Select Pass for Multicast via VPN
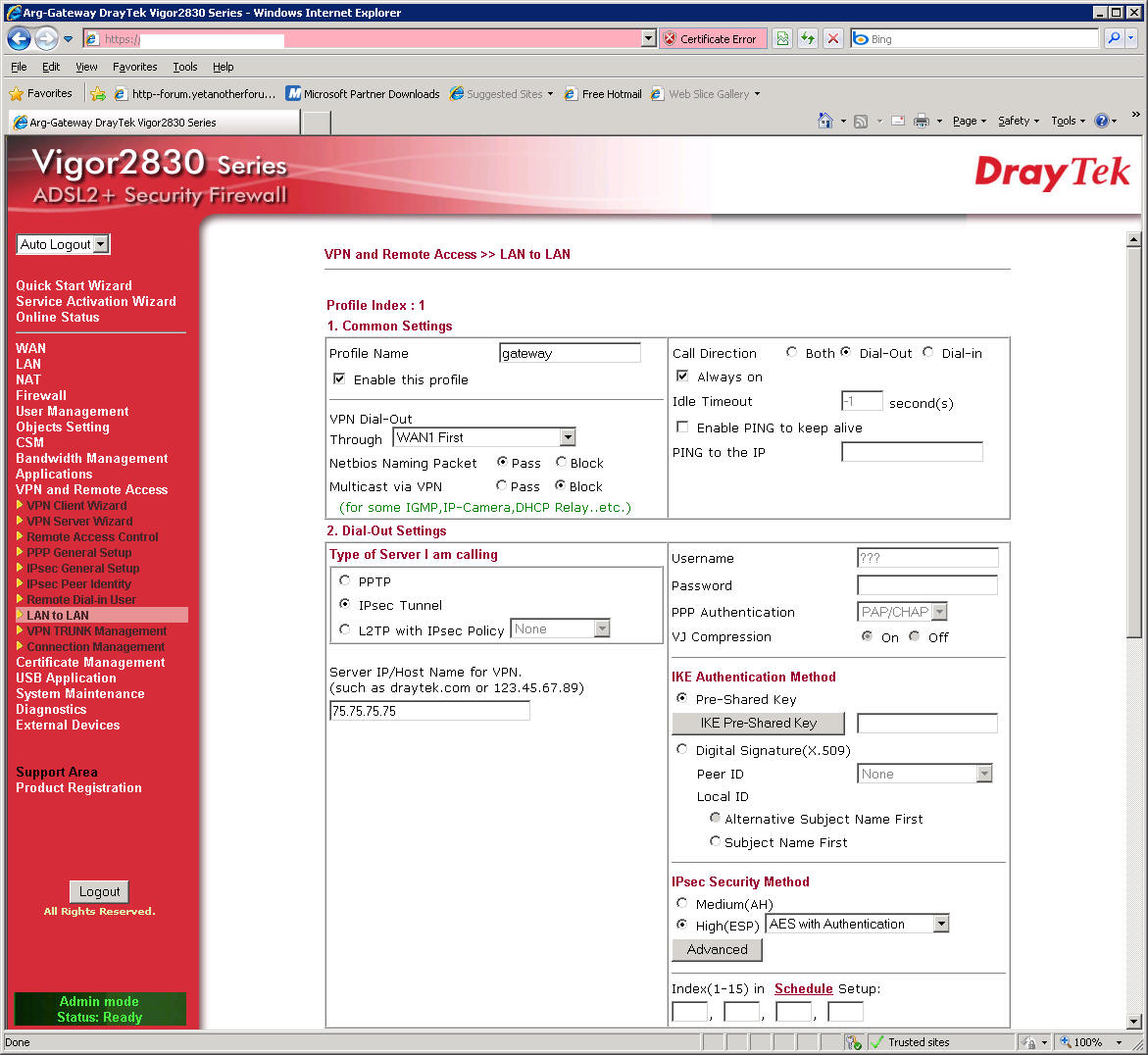This screenshot has width=1148, height=1055. click(x=502, y=485)
